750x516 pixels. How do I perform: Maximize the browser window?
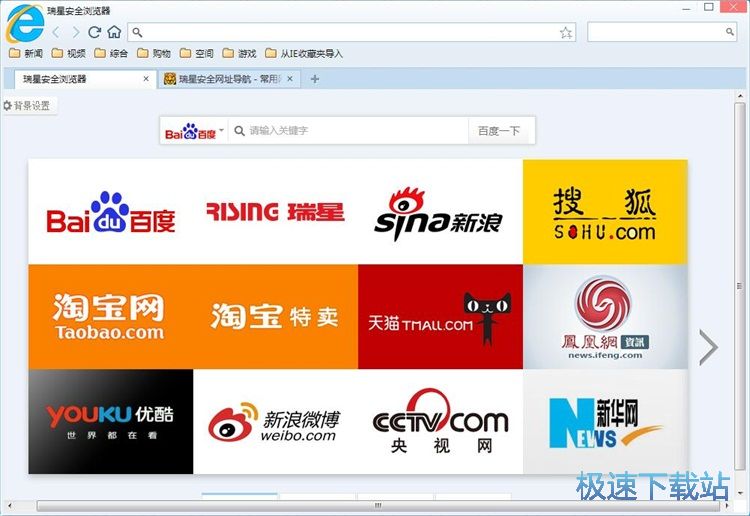click(709, 7)
